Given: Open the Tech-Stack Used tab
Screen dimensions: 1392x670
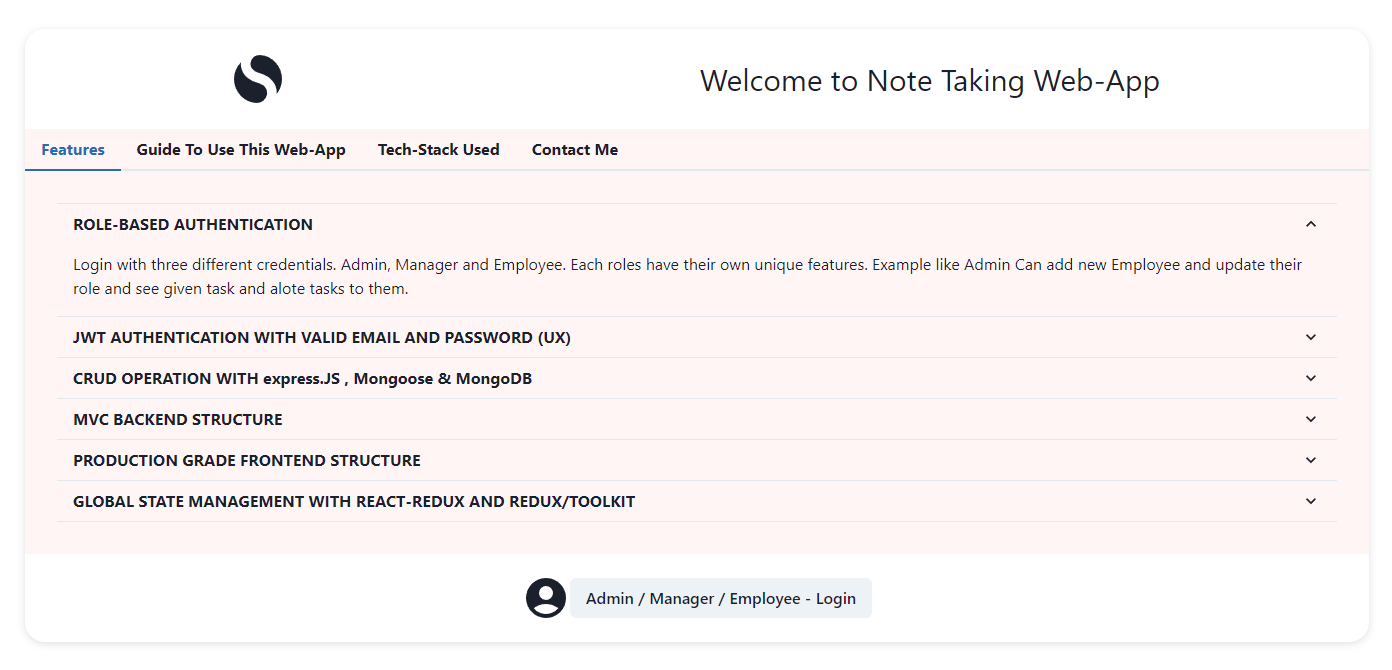Looking at the screenshot, I should 438,150.
